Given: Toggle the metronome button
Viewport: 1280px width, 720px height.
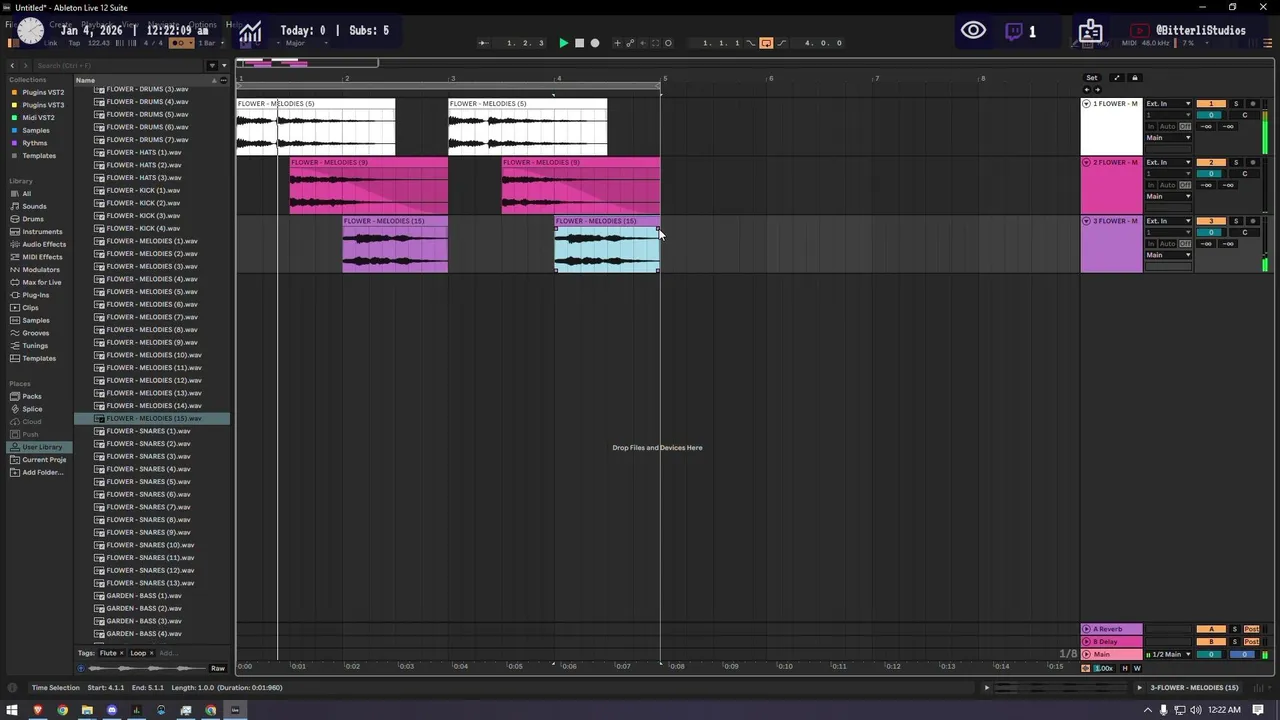Looking at the screenshot, I should [181, 43].
